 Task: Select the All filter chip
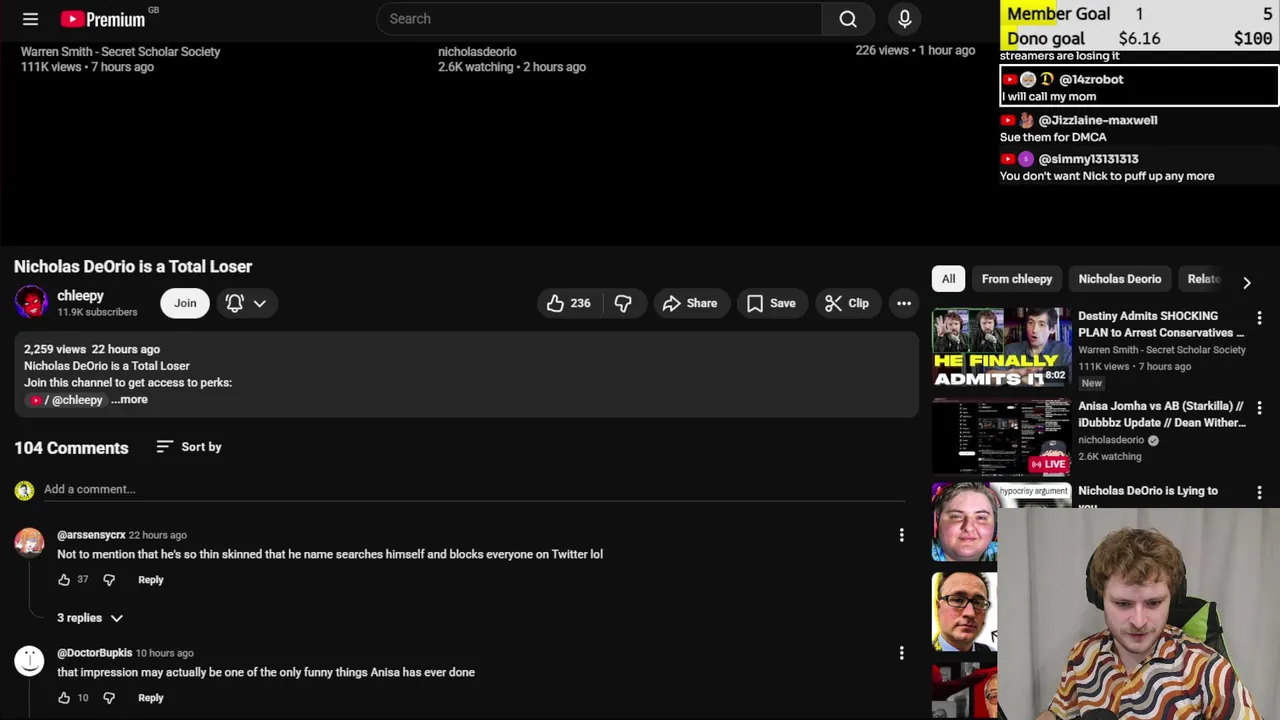[x=948, y=279]
